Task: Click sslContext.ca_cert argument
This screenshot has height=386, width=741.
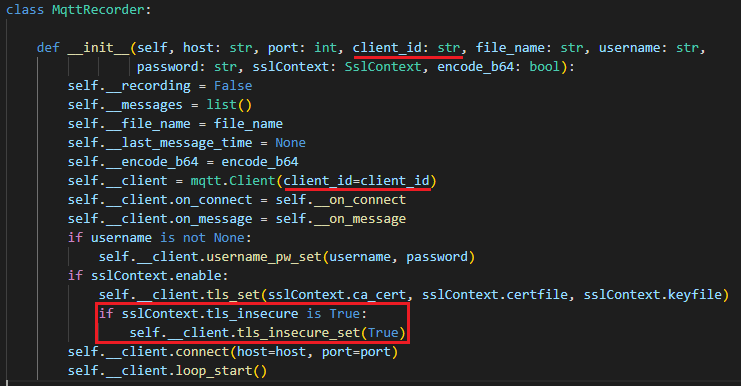Action: tap(337, 294)
